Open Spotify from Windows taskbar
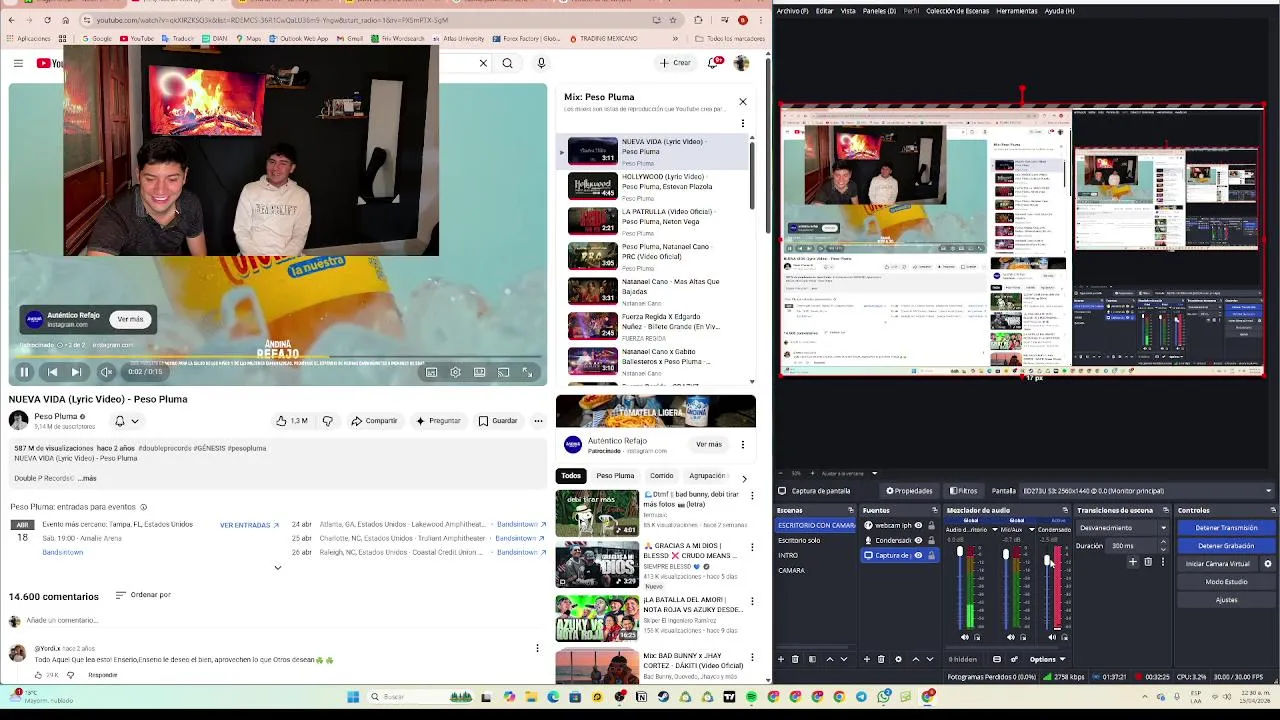Screen dimensions: 1280x720 tap(751, 697)
